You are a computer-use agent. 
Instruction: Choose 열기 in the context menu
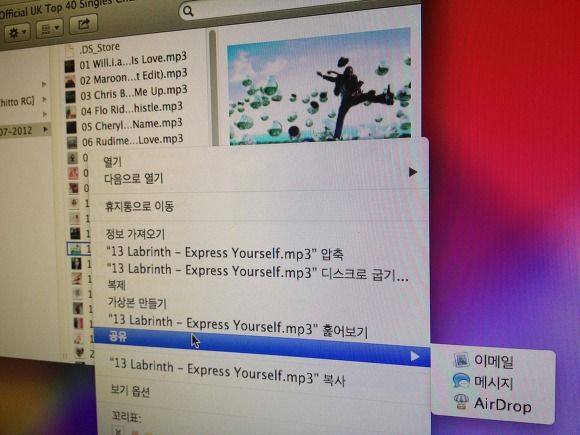[112, 161]
